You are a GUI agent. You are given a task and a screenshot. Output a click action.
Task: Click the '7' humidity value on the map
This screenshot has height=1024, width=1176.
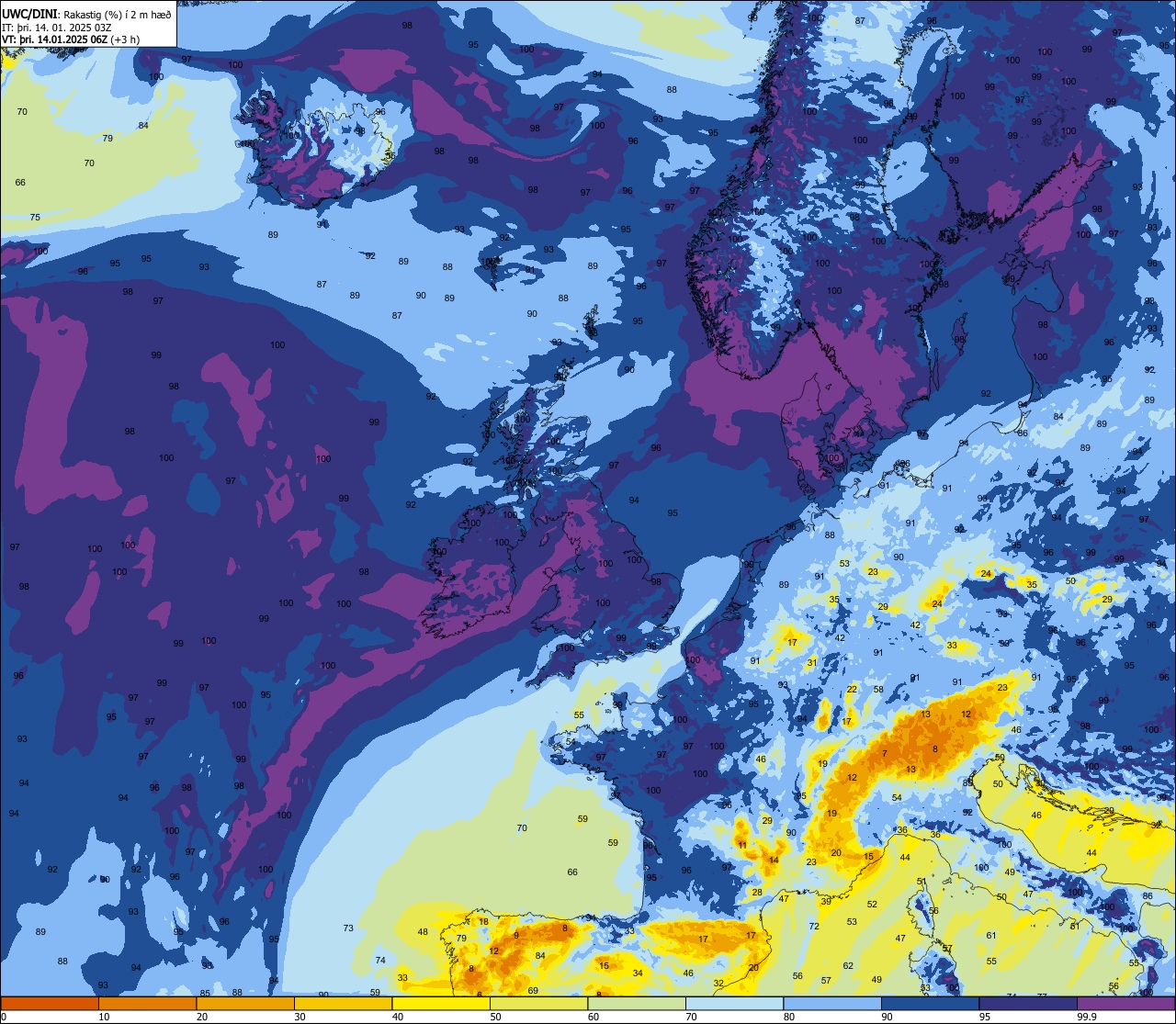[x=885, y=754]
